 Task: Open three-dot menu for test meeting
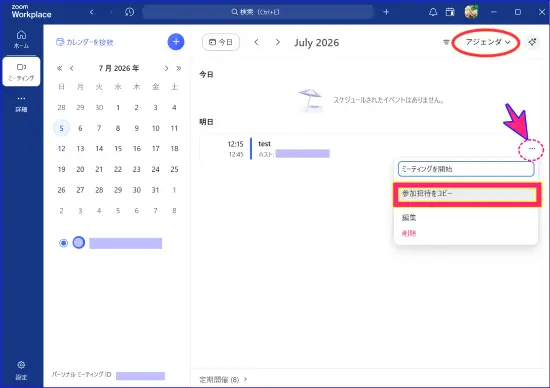tap(532, 149)
